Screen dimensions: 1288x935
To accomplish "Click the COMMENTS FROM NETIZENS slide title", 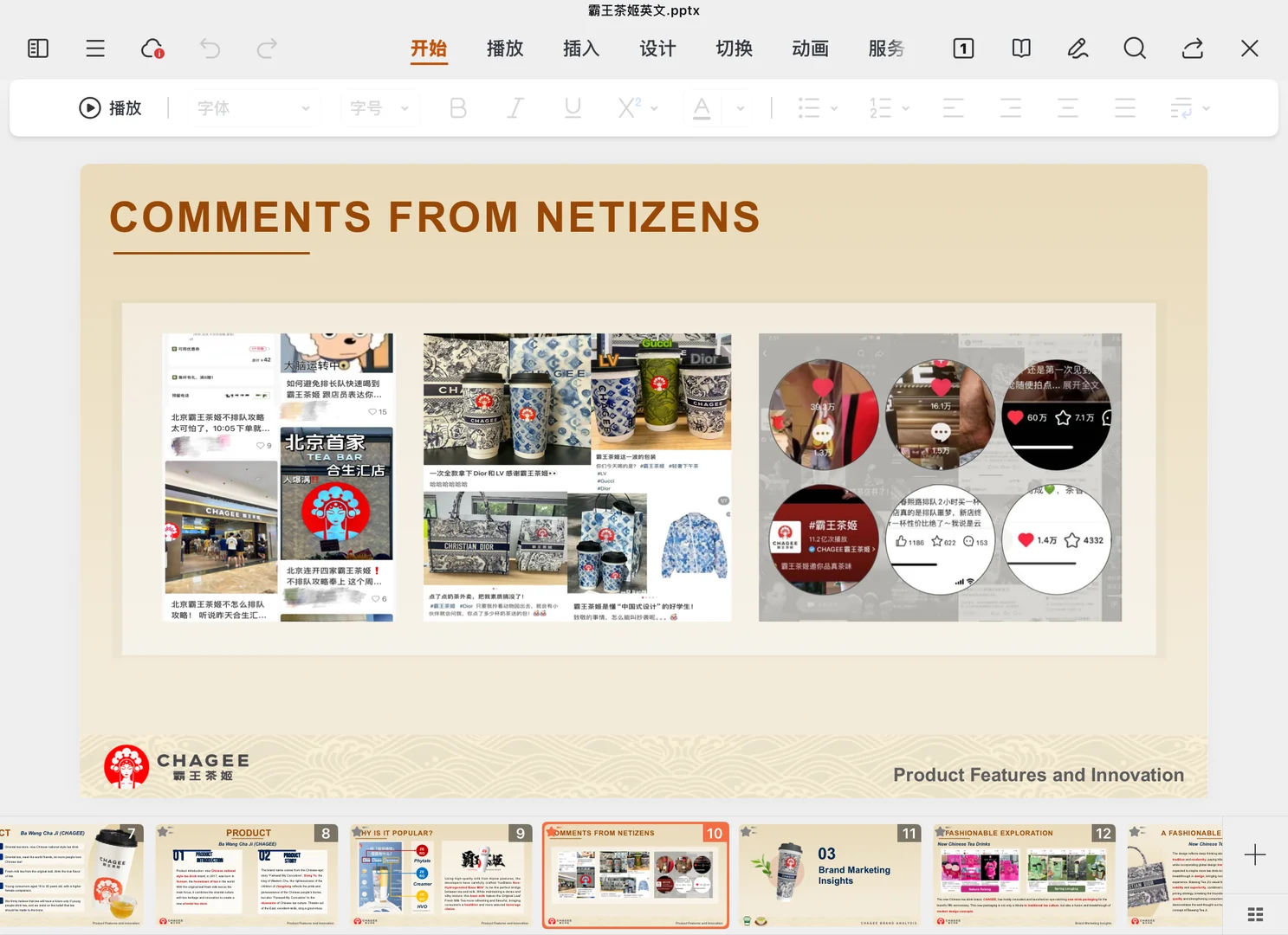I will click(x=435, y=216).
